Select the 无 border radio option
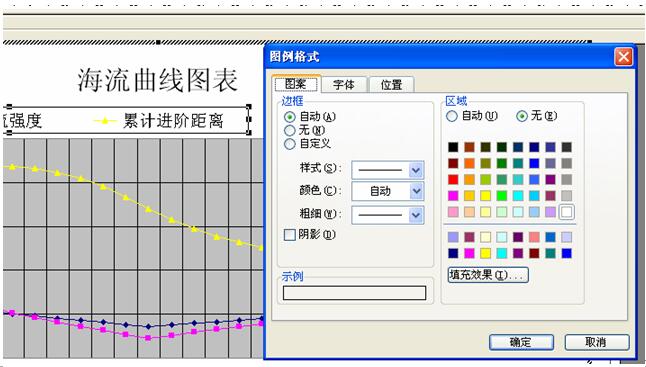 click(x=290, y=131)
